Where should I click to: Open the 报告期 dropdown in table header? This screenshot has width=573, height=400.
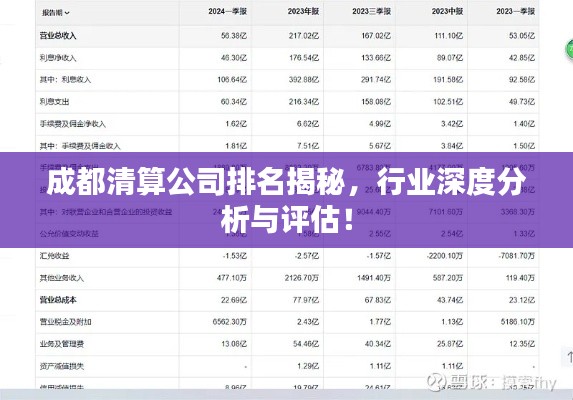click(56, 13)
